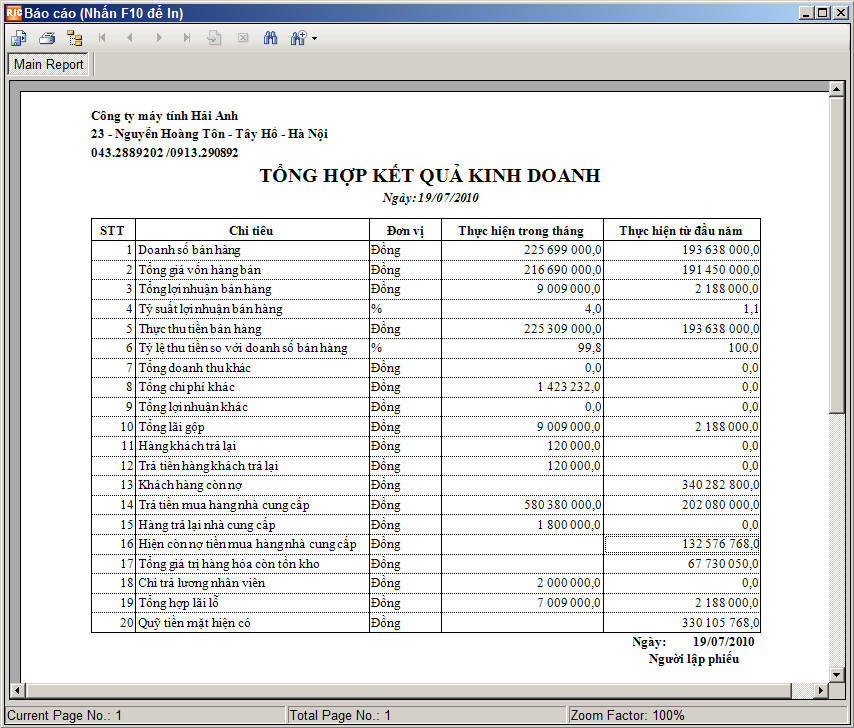Click the Export Report icon
854x728 pixels.
point(19,38)
